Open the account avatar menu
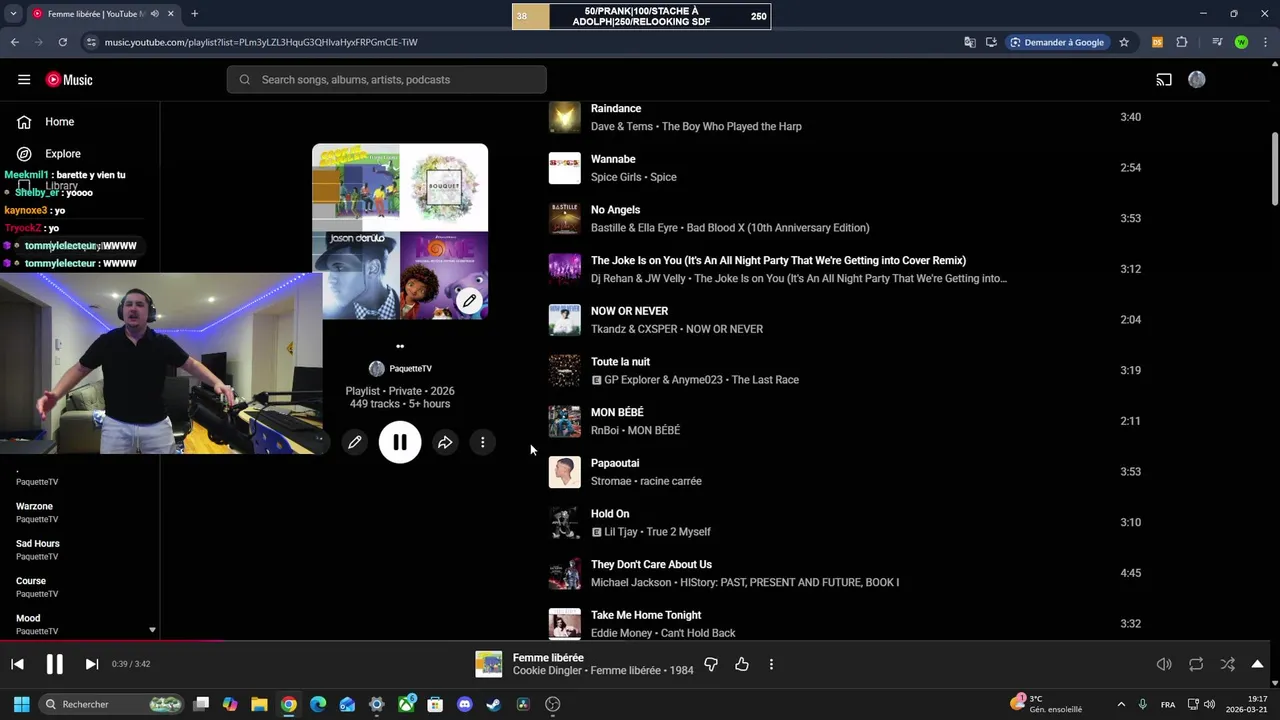Screen dimensions: 1280x720 point(1197,80)
